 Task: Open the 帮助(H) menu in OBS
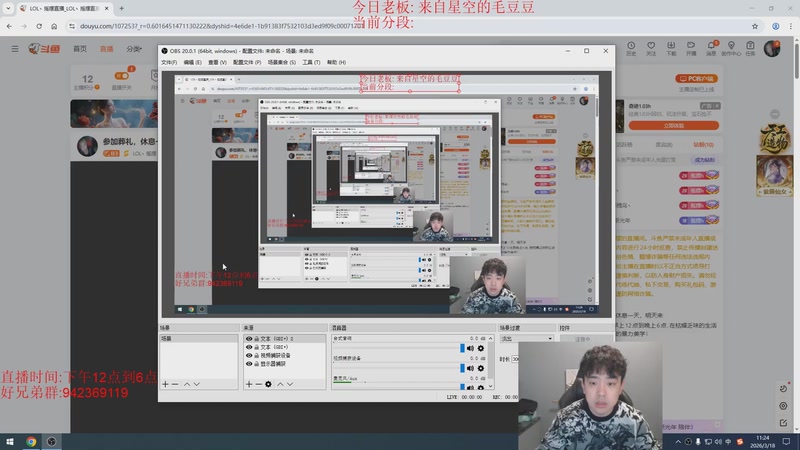point(336,62)
